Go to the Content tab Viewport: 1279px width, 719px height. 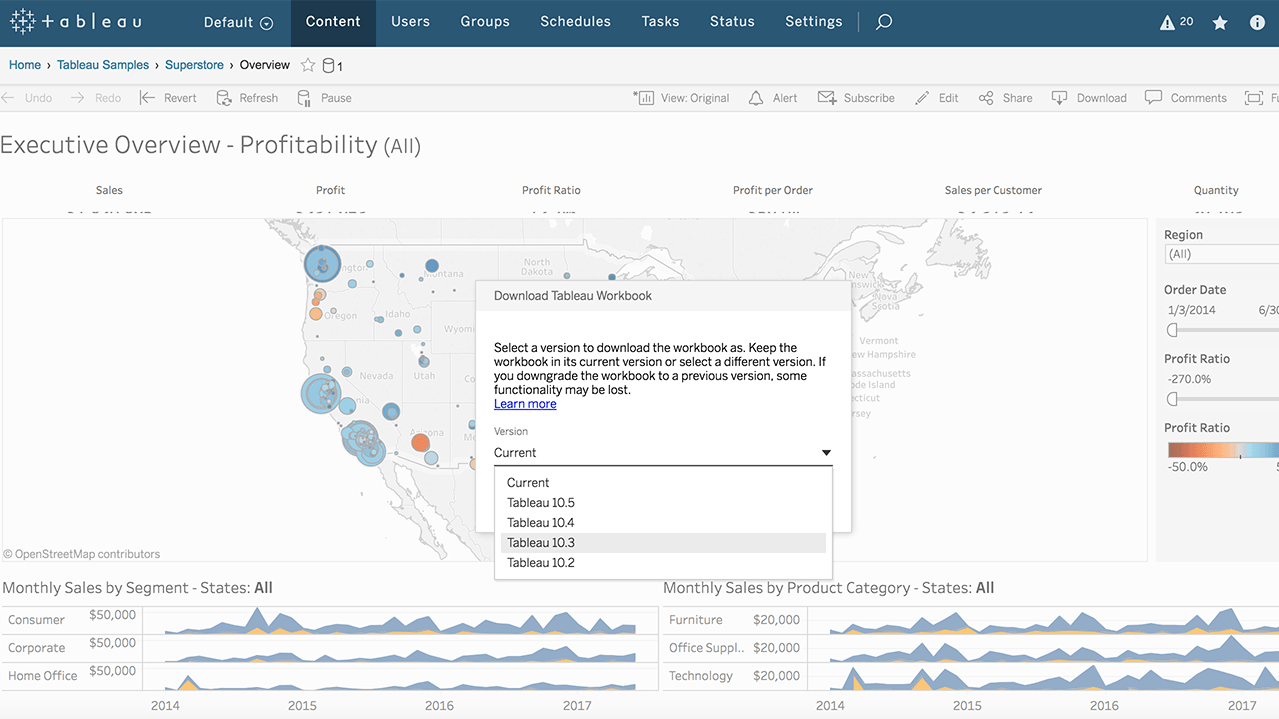click(x=333, y=22)
